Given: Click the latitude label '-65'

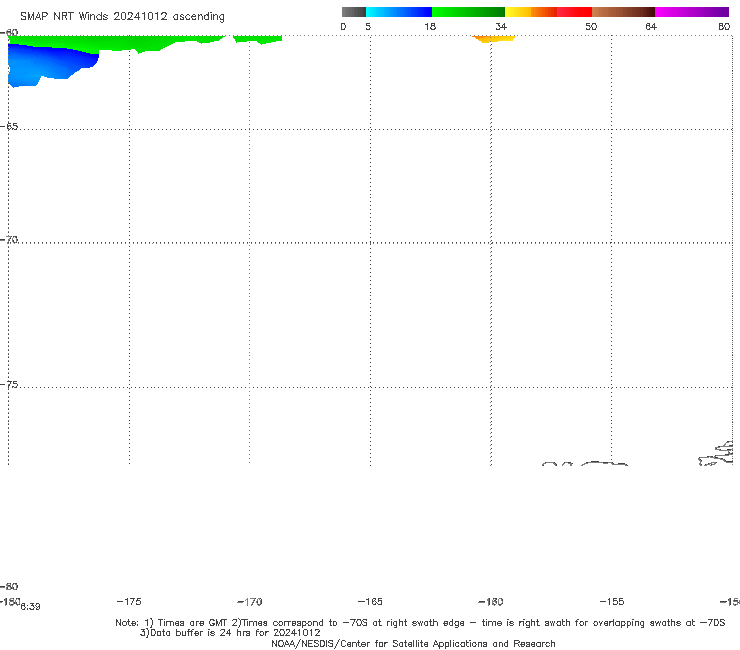Looking at the screenshot, I should point(9,127).
